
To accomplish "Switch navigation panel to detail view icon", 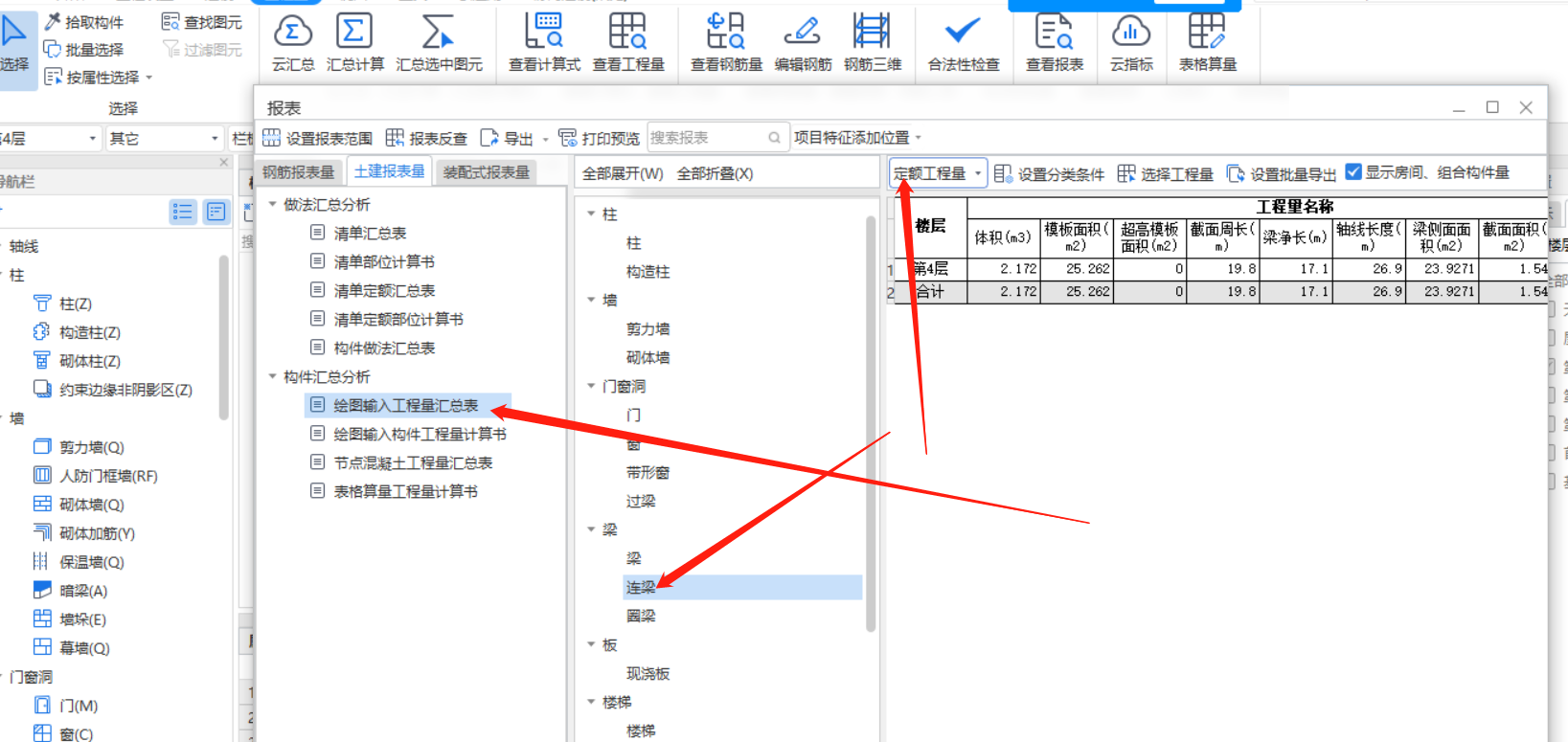I will pyautogui.click(x=216, y=212).
